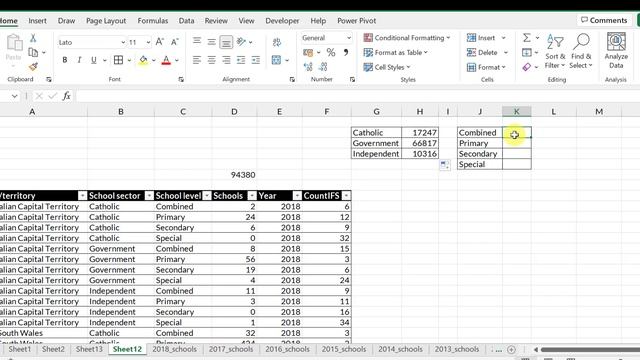Toggle Italic formatting

point(79,60)
